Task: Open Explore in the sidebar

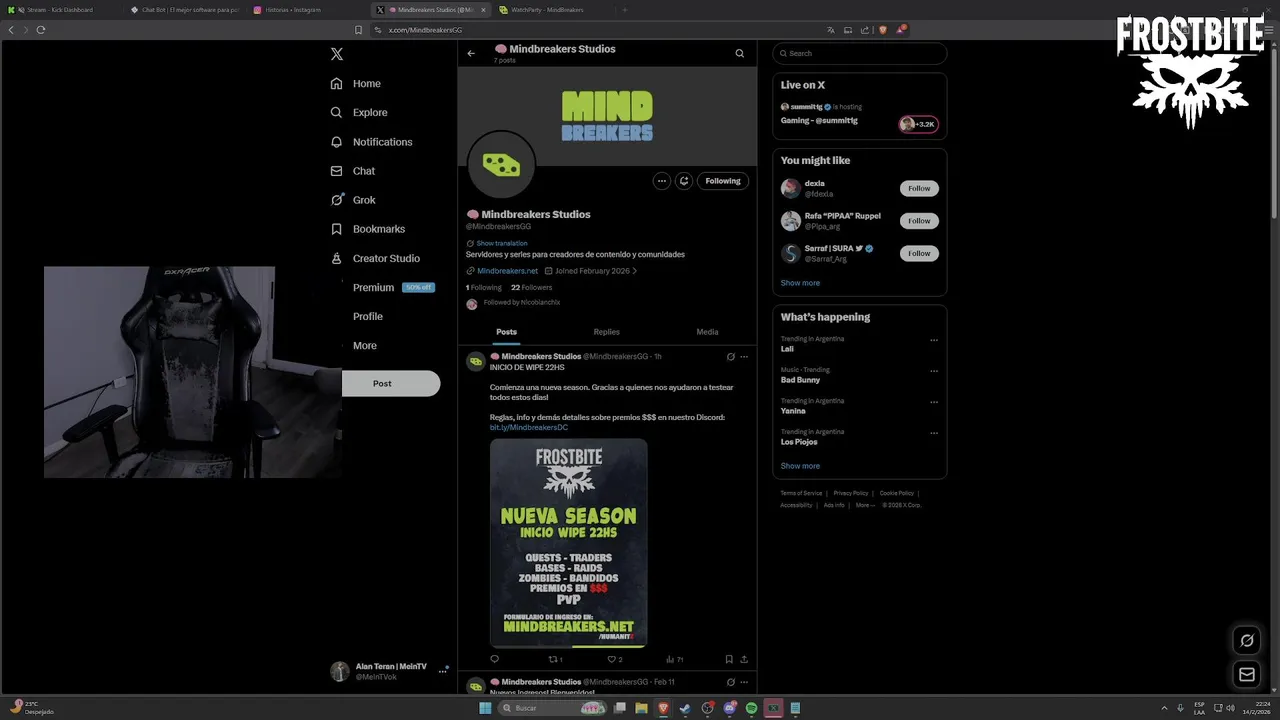Action: (358, 113)
